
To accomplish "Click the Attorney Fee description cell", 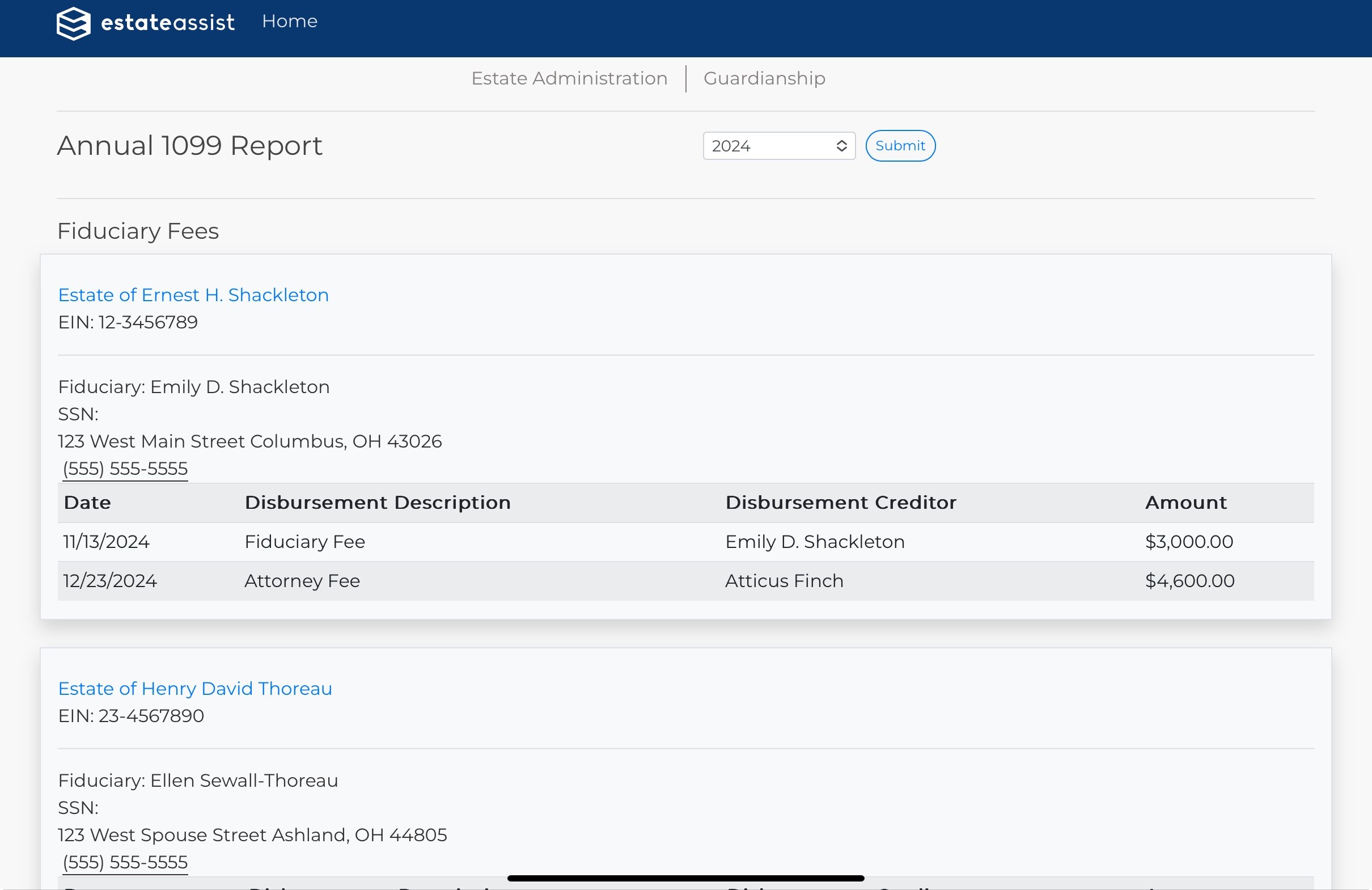I will coord(302,581).
